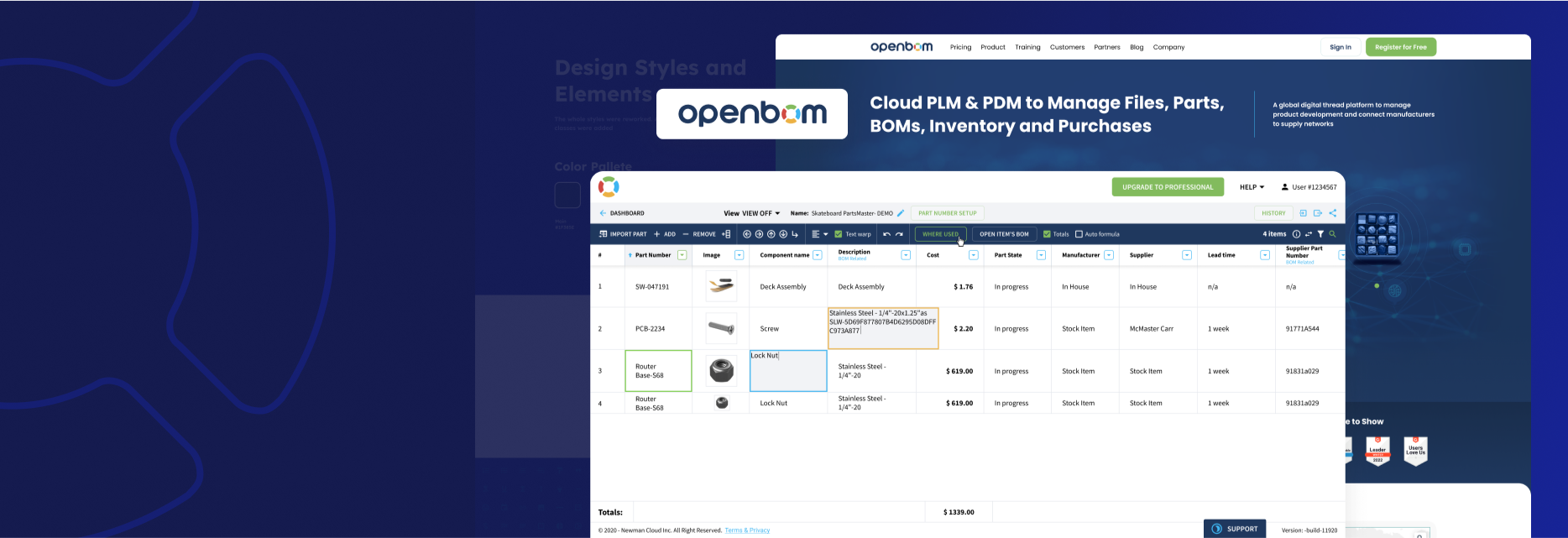1568x538 pixels.
Task: Click the OPEN ITEM'S BOM button
Action: (1004, 234)
